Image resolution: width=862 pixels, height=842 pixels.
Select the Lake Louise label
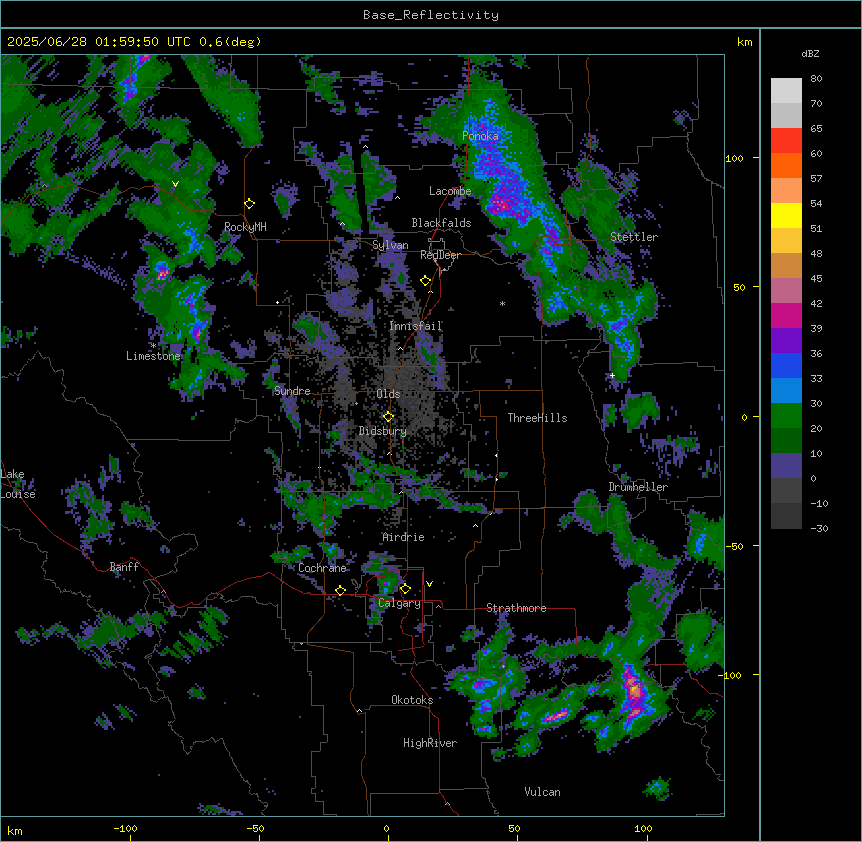tap(18, 484)
